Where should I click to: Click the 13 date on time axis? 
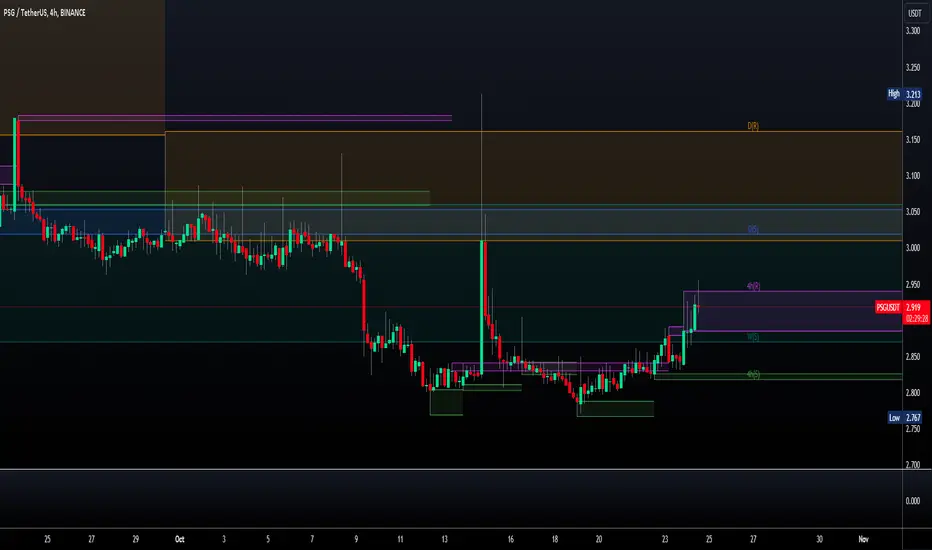[445, 539]
